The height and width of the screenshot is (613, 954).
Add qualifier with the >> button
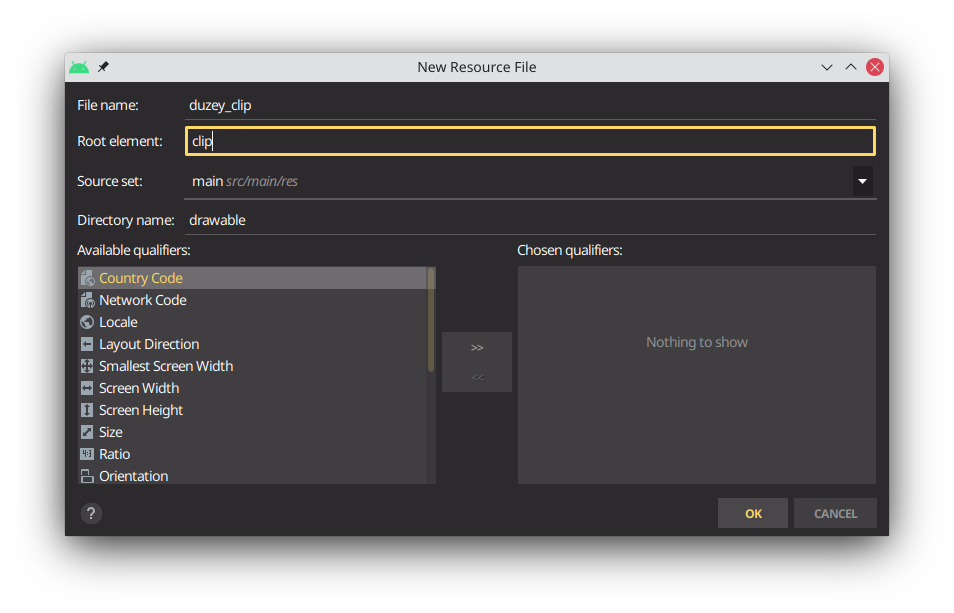pyautogui.click(x=477, y=347)
